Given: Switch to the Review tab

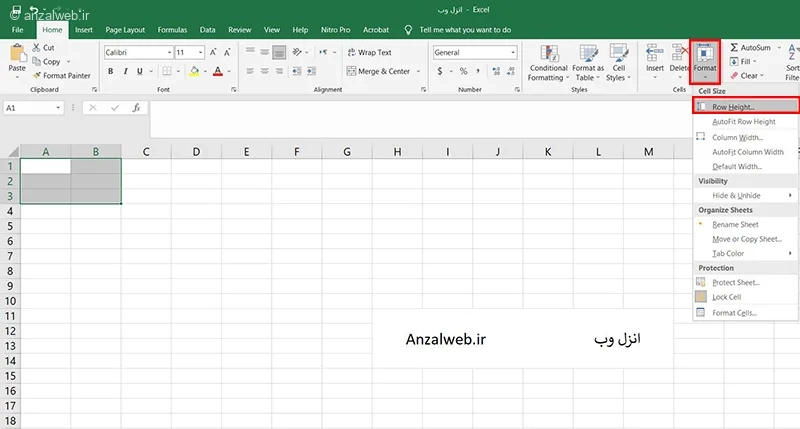Looking at the screenshot, I should pyautogui.click(x=239, y=30).
